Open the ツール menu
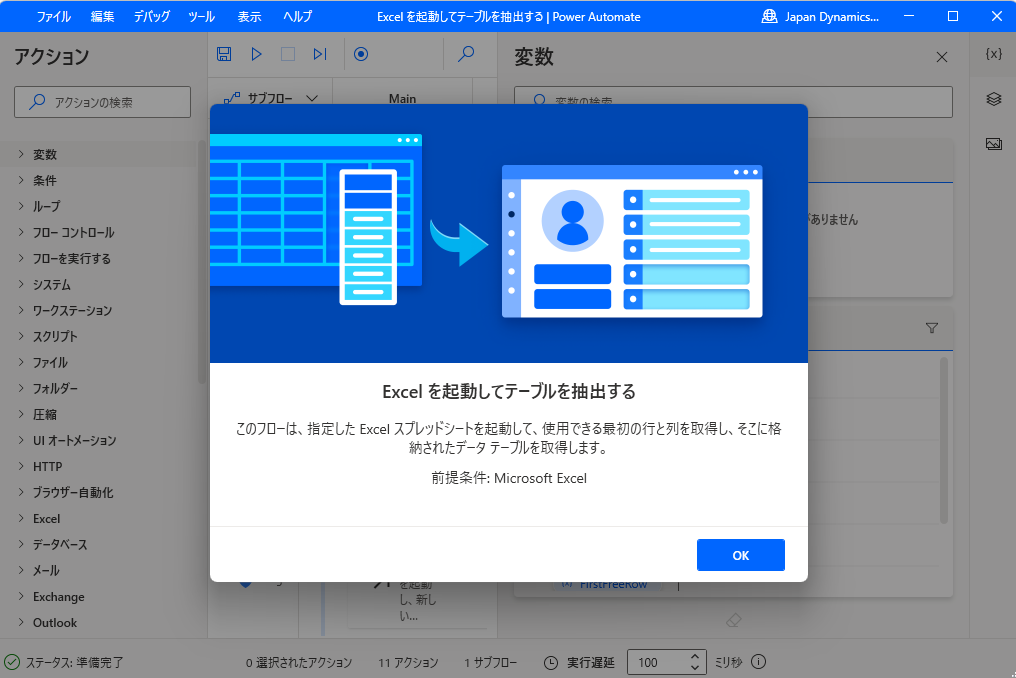The width and height of the screenshot is (1016, 678). (x=201, y=16)
